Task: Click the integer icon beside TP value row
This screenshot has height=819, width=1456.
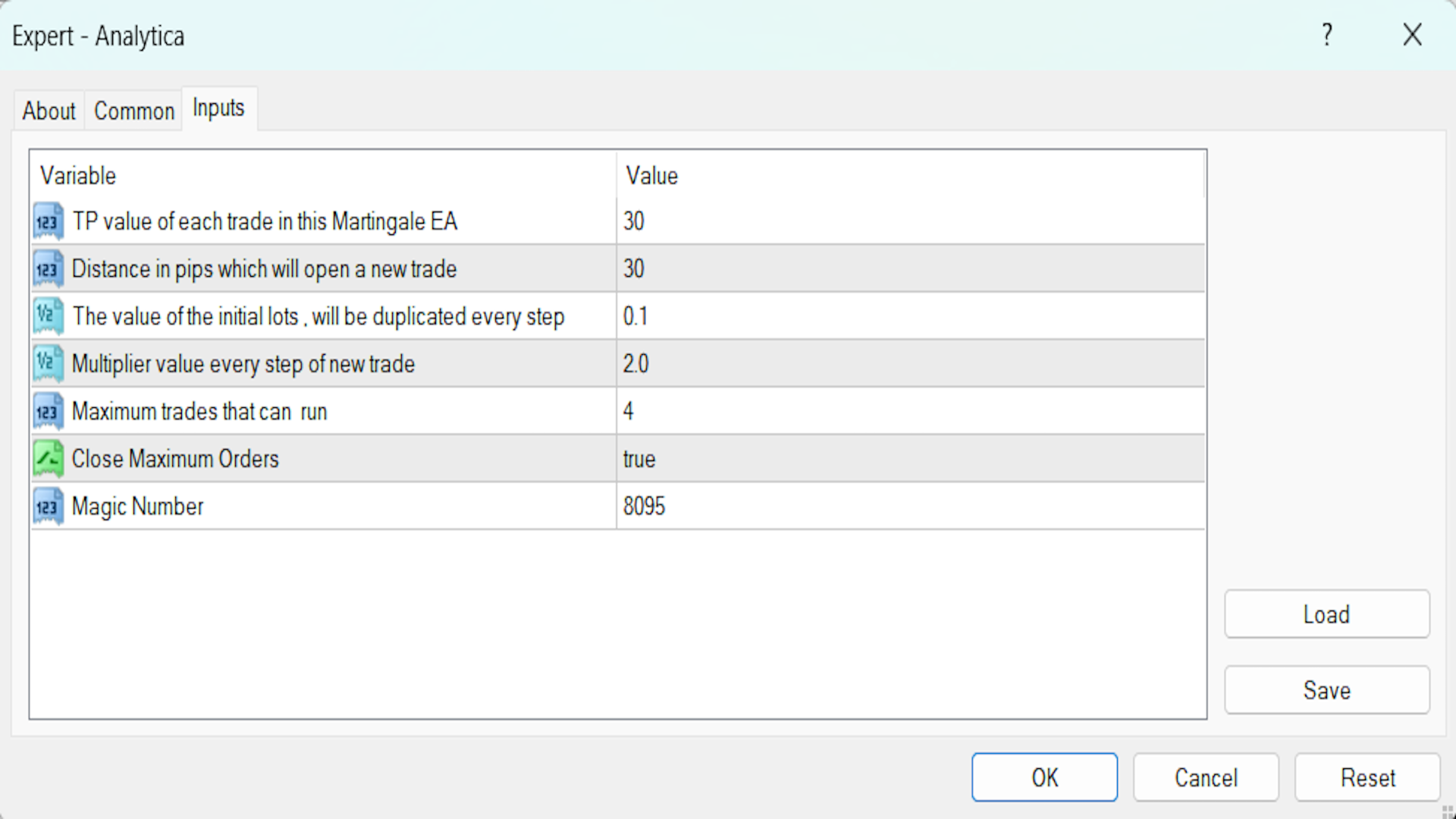Action: point(48,221)
